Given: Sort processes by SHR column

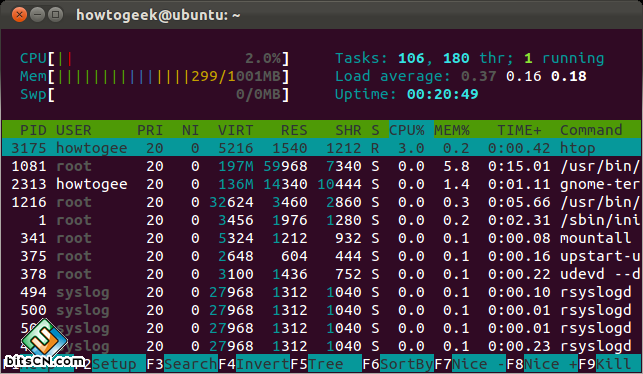Looking at the screenshot, I should (x=348, y=130).
